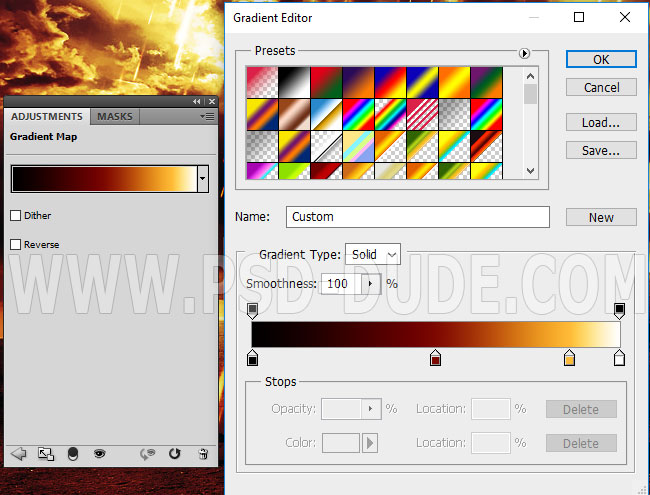The width and height of the screenshot is (650, 495).
Task: Click the Smoothness value field
Action: [x=341, y=284]
